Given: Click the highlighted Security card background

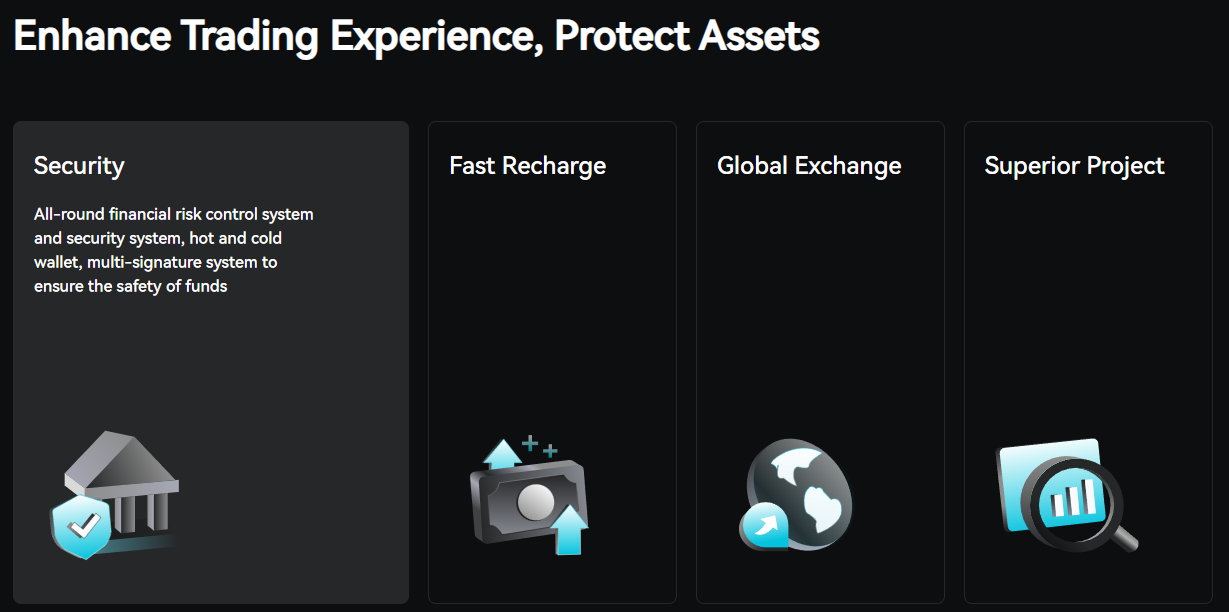Looking at the screenshot, I should point(211,362).
